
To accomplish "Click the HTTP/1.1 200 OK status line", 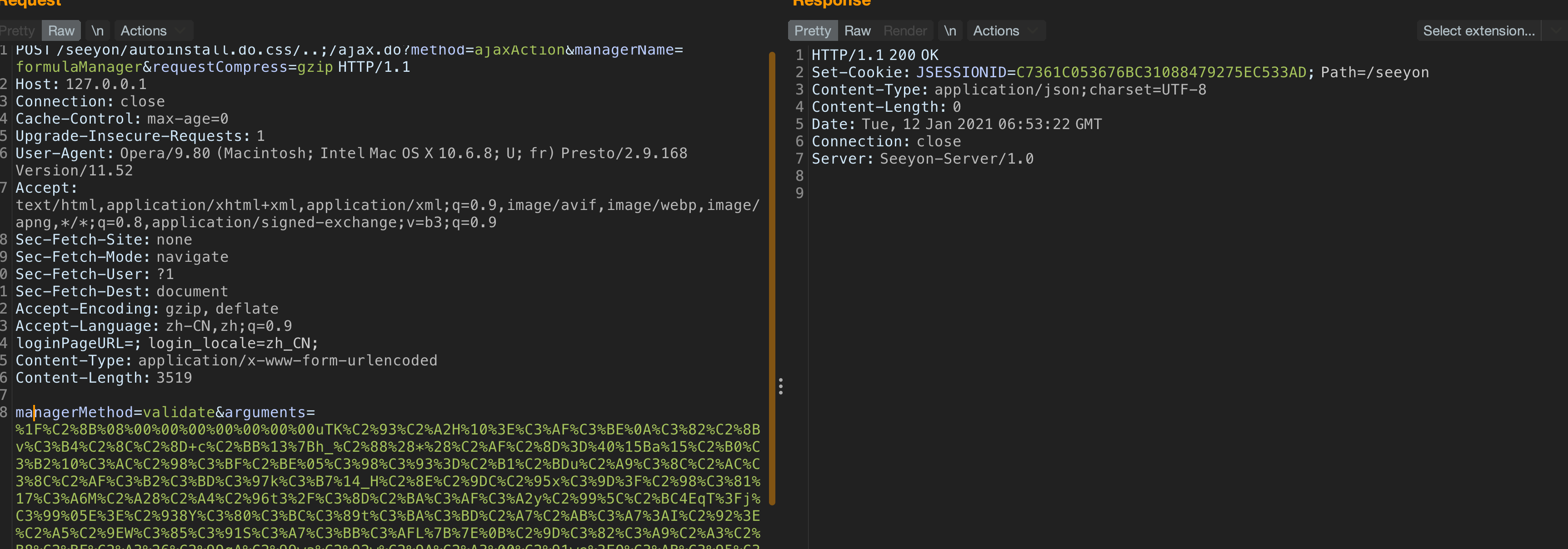I will pyautogui.click(x=875, y=55).
